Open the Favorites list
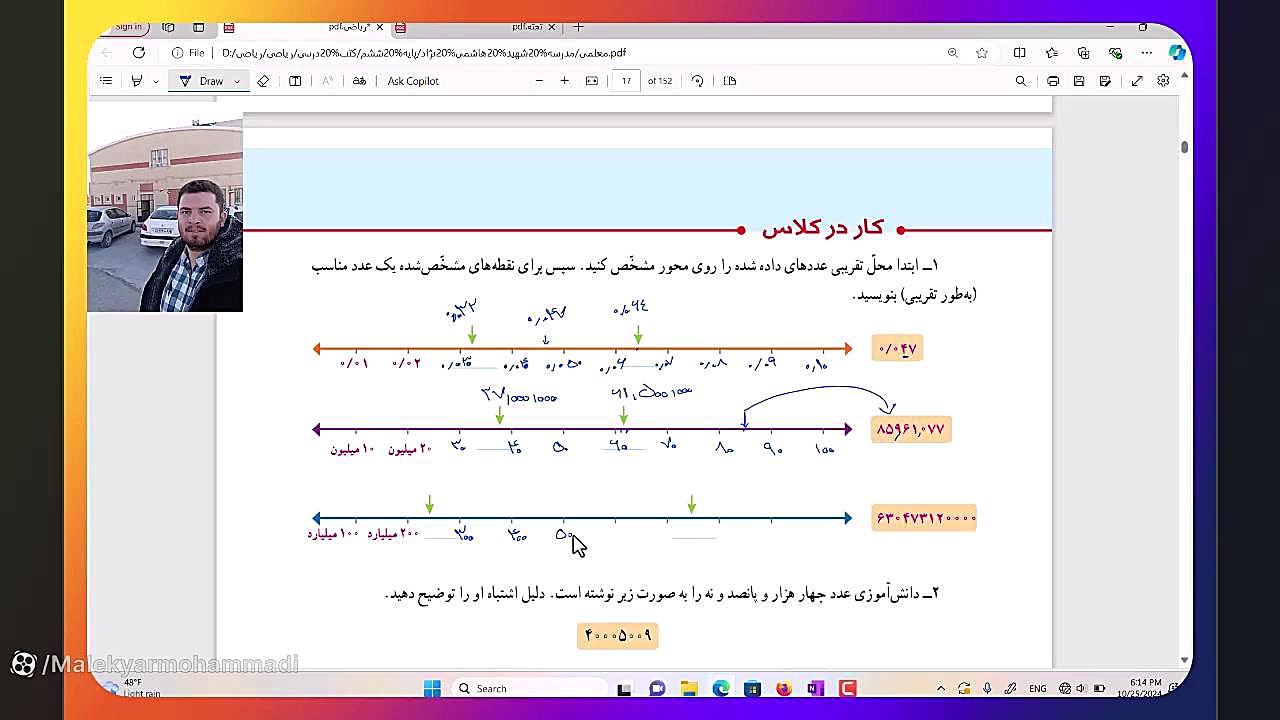This screenshot has height=720, width=1280. (x=1051, y=53)
